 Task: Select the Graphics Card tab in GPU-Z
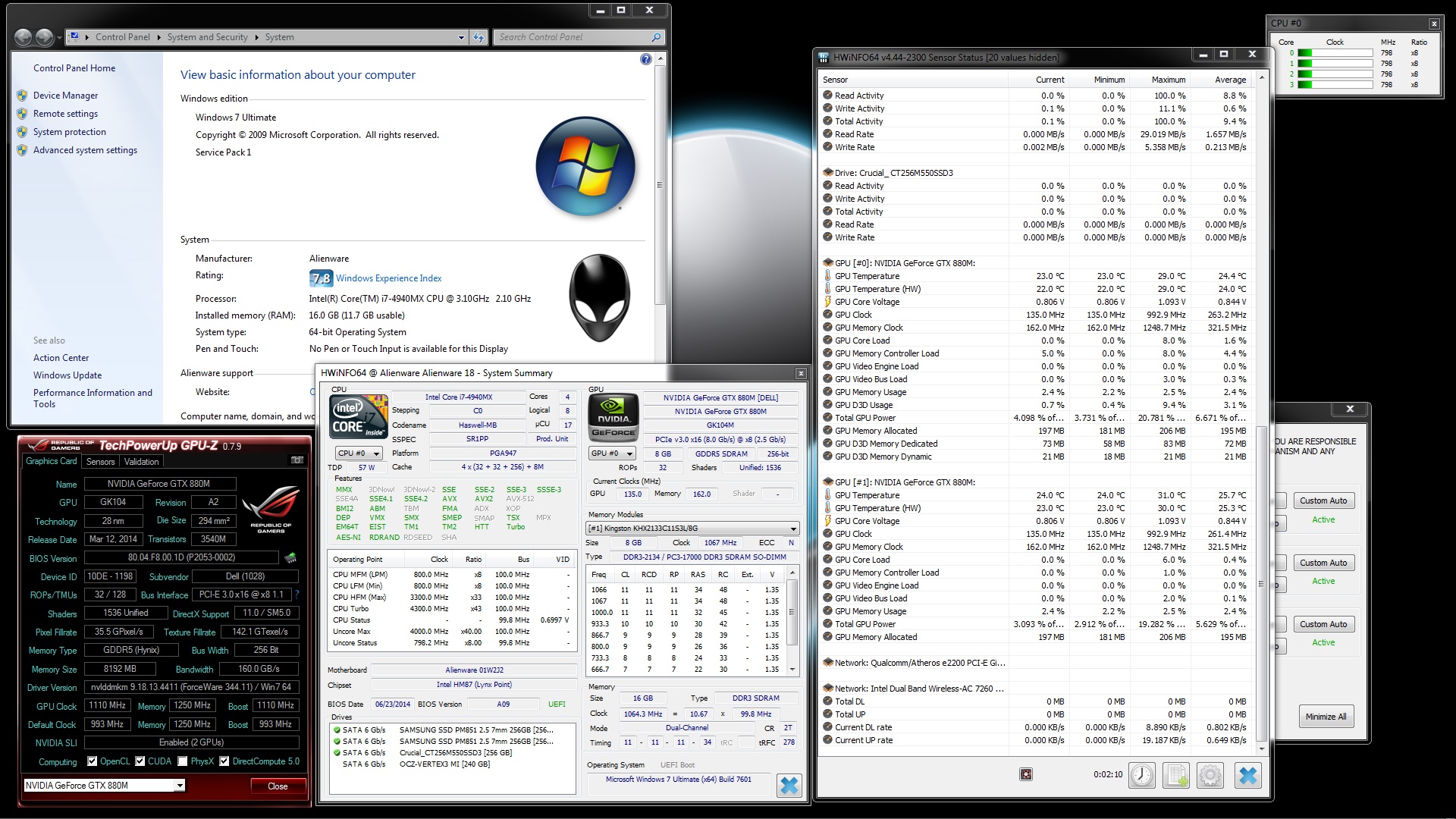(x=52, y=461)
